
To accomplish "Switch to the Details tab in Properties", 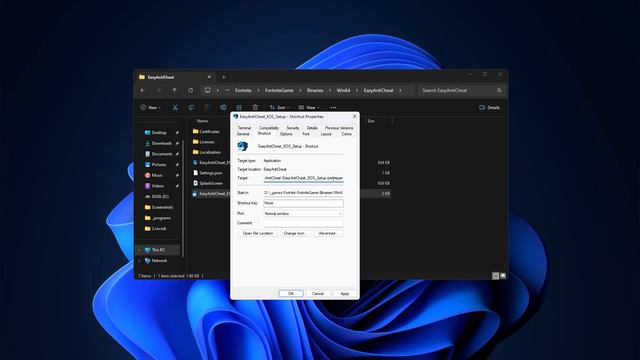I will (x=312, y=128).
